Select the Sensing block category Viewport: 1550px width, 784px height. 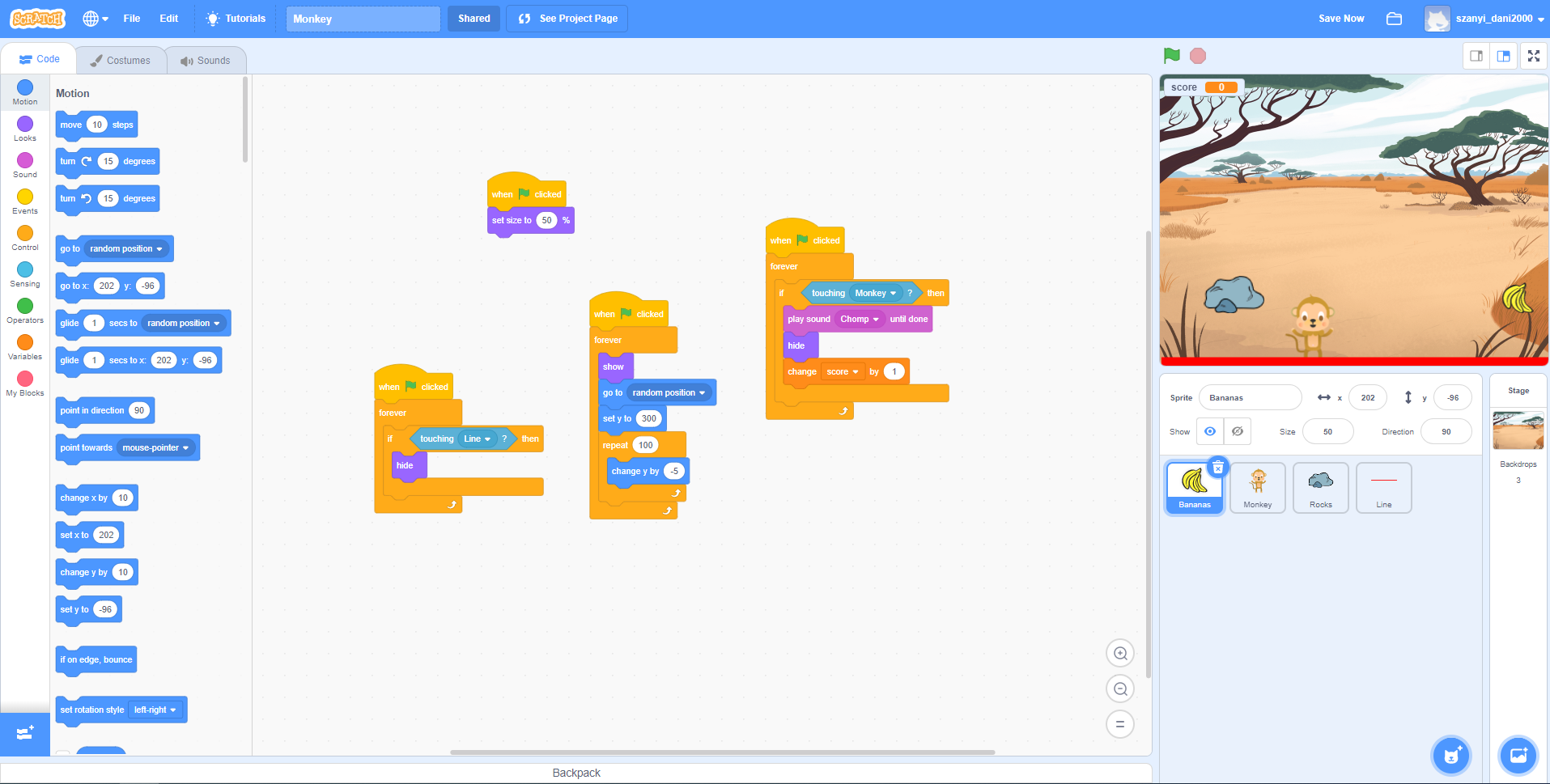pyautogui.click(x=25, y=274)
